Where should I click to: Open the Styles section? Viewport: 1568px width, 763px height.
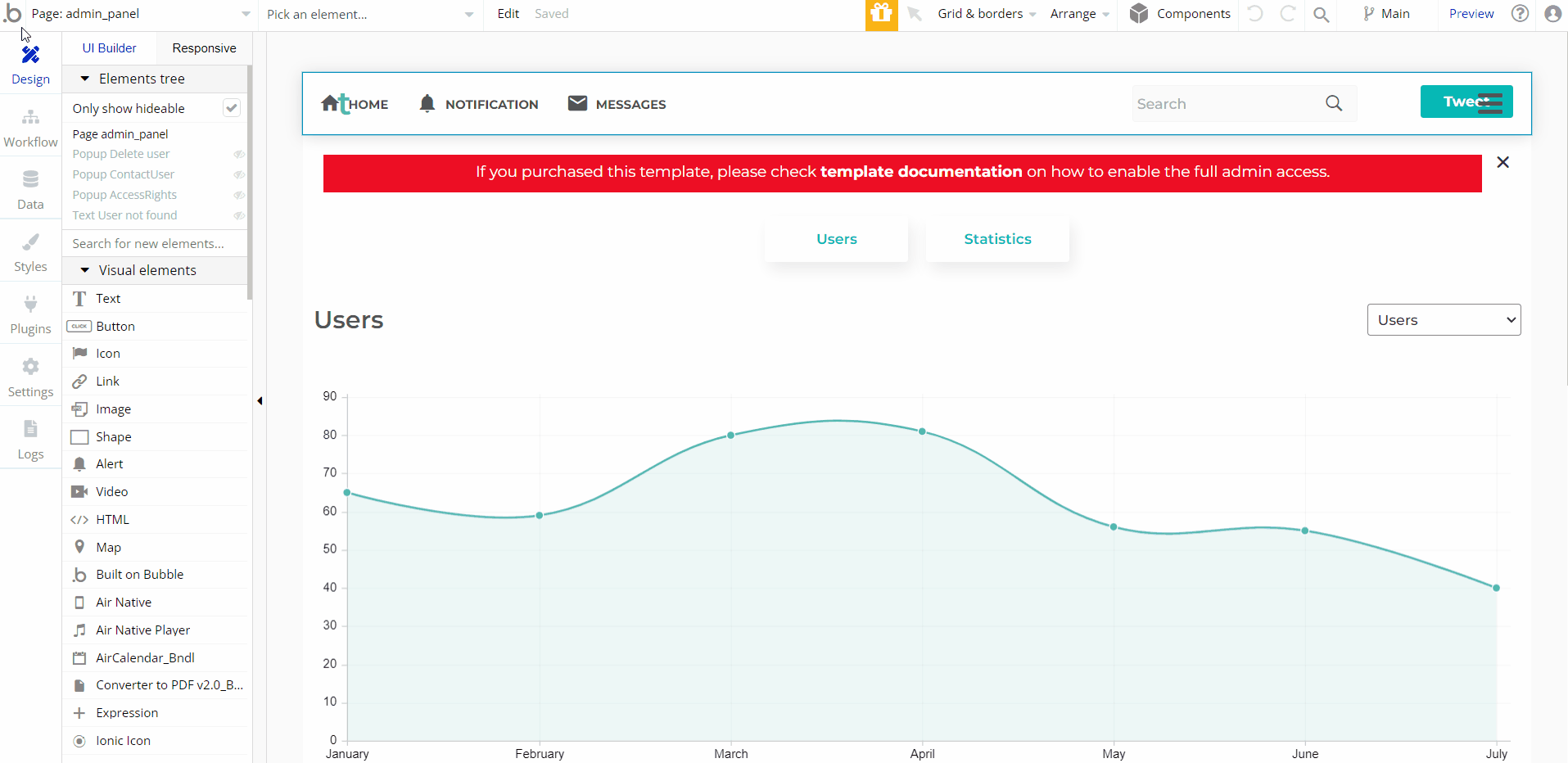point(30,253)
